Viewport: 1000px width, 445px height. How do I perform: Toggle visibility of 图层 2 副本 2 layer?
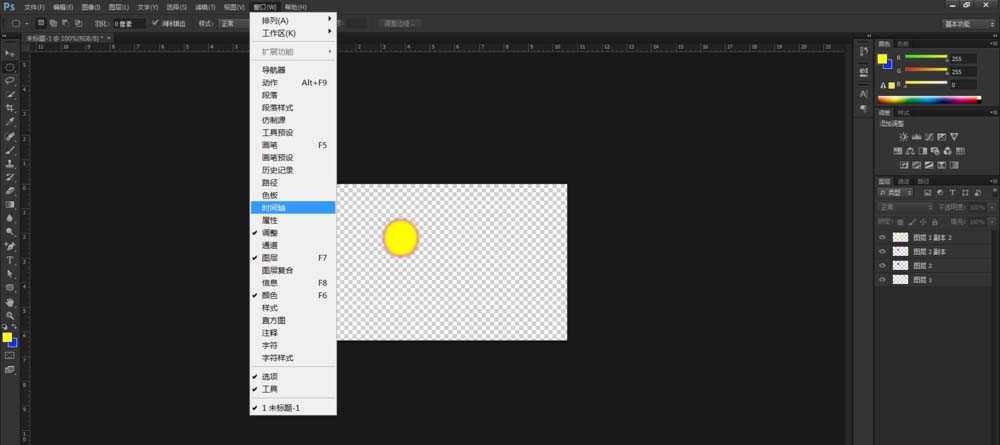[x=882, y=237]
